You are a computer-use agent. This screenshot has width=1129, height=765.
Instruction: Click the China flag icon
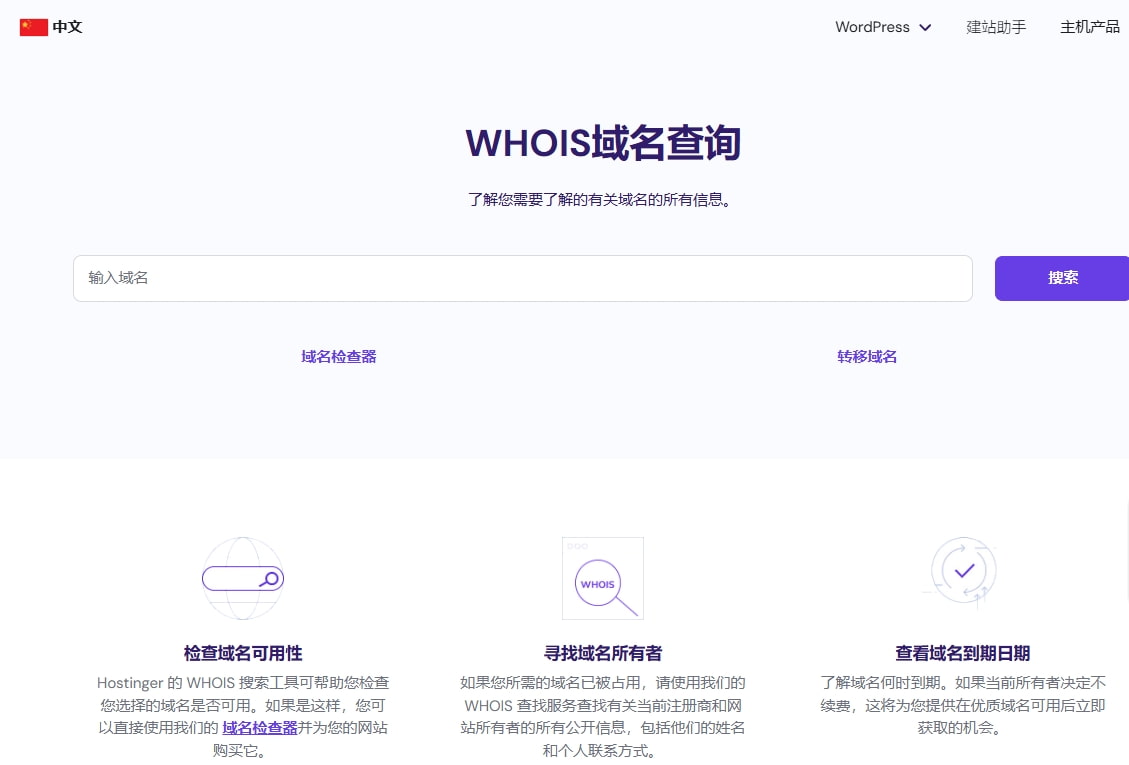coord(33,27)
